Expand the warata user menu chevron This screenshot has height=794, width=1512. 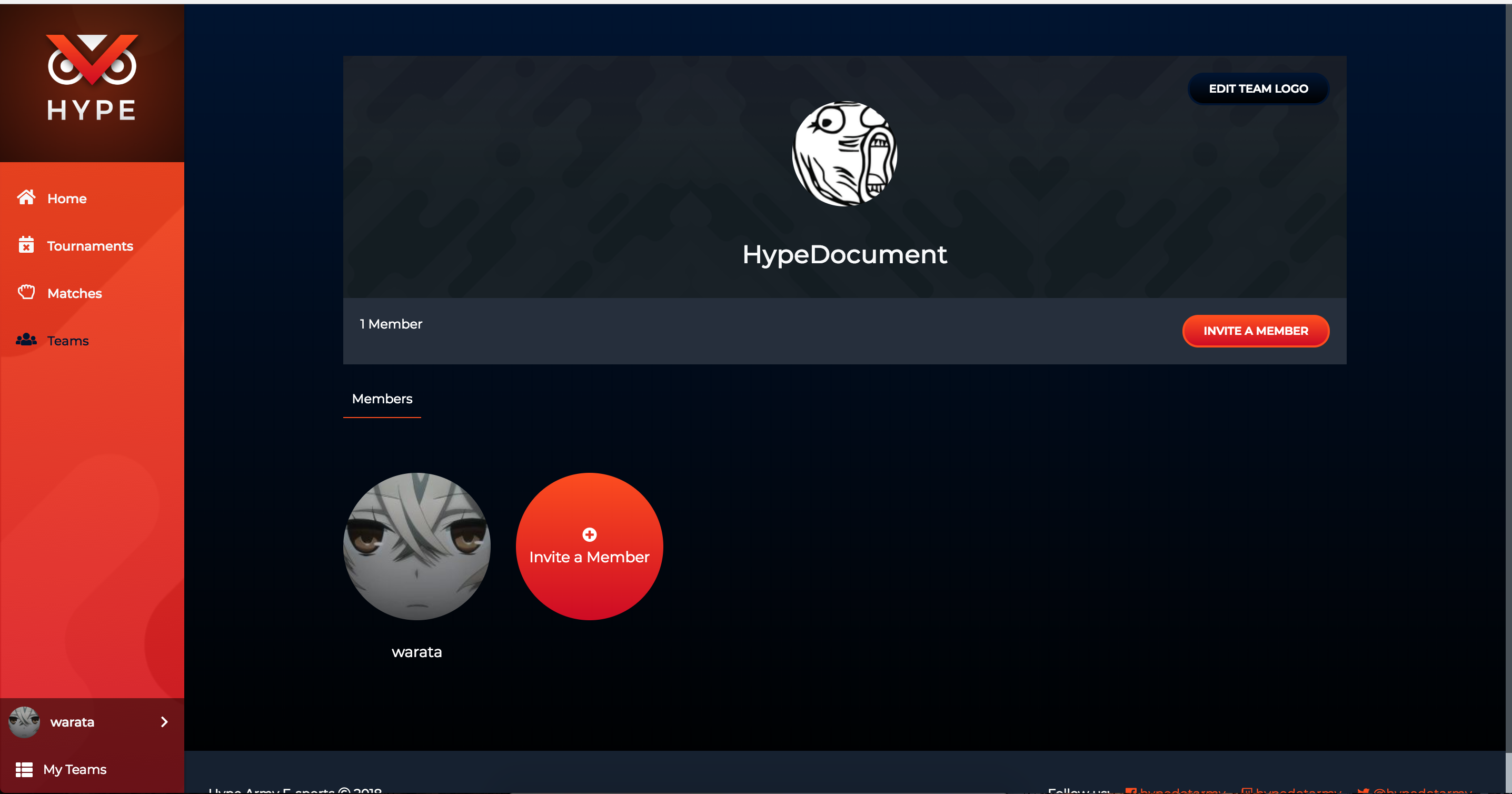click(164, 722)
